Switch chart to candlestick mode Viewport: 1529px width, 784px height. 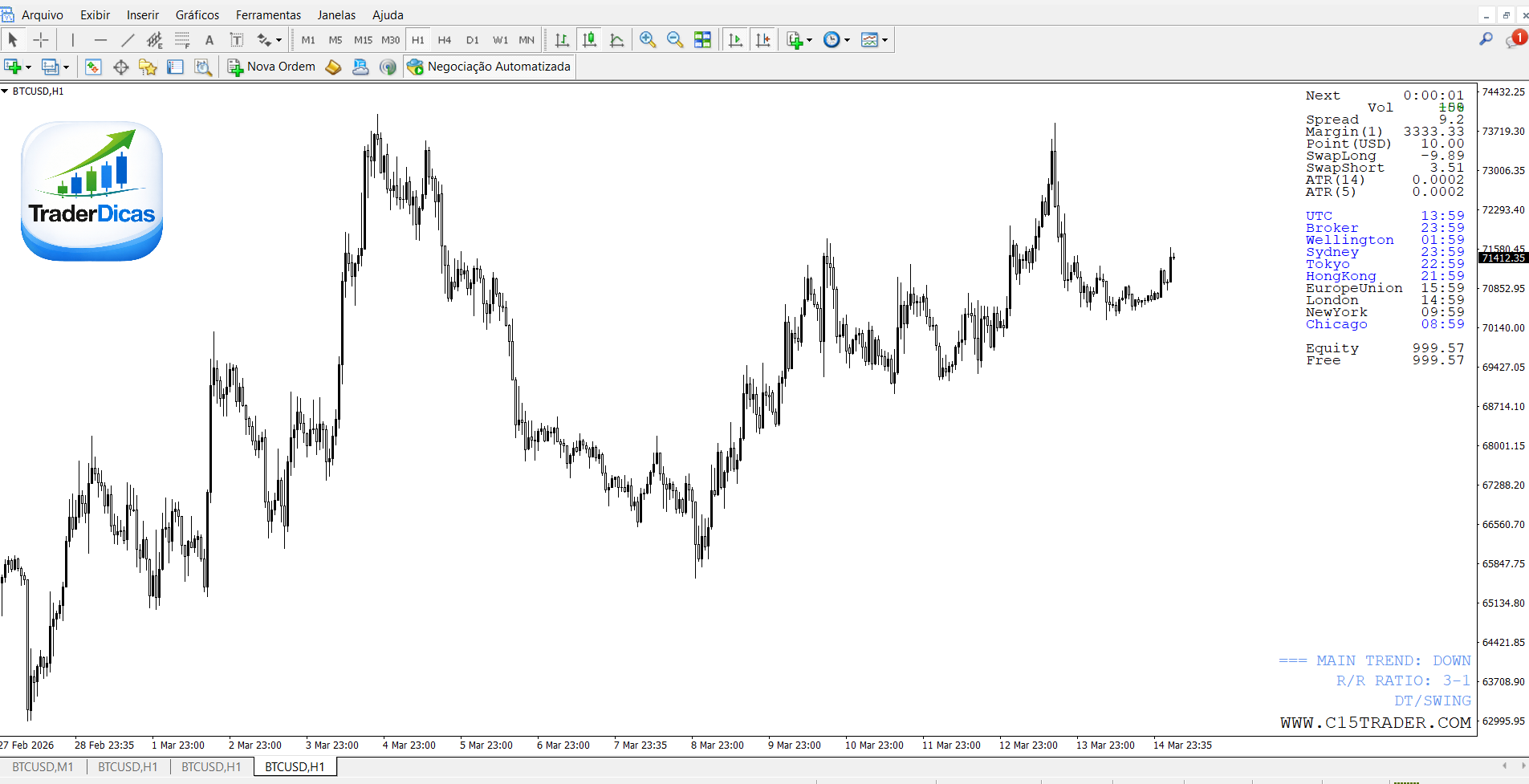click(x=589, y=40)
